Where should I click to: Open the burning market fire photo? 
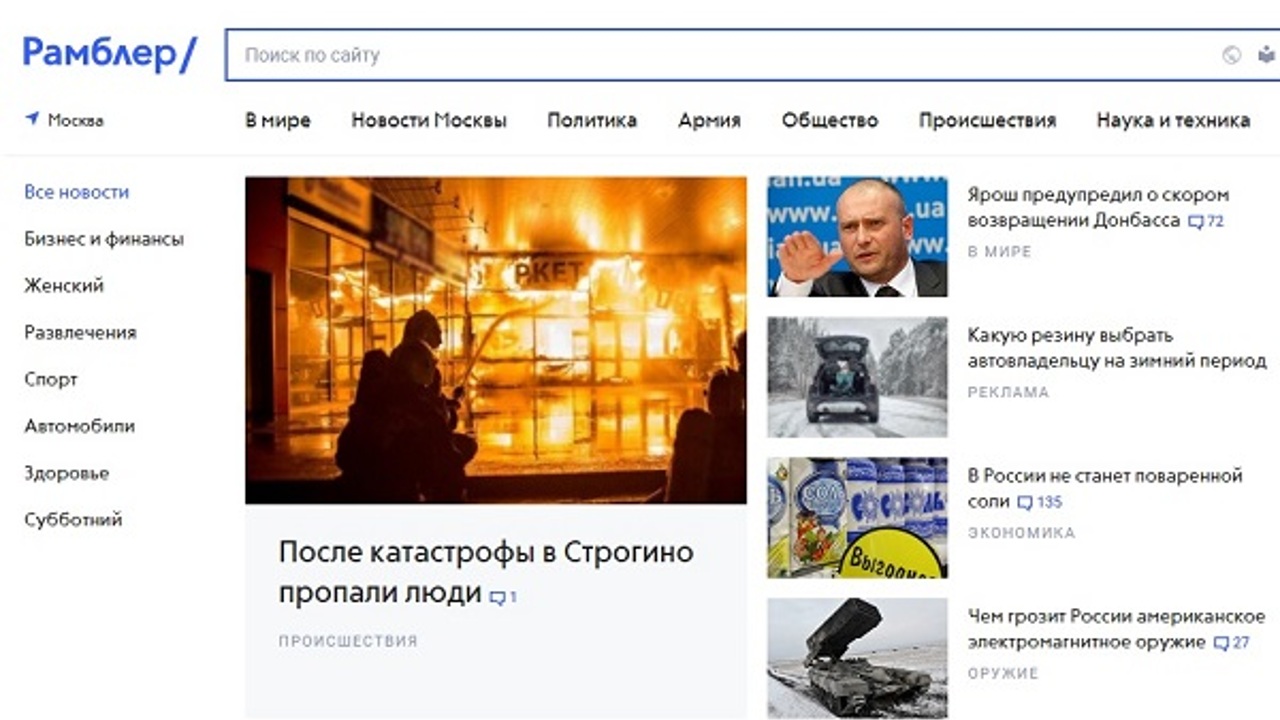[496, 340]
